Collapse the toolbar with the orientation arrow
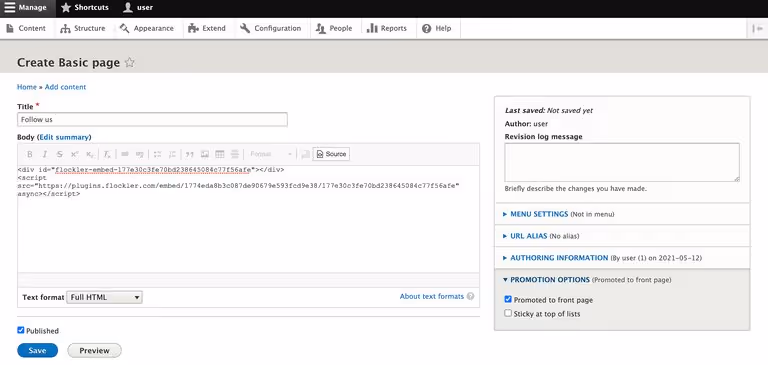The image size is (768, 365). tap(757, 28)
